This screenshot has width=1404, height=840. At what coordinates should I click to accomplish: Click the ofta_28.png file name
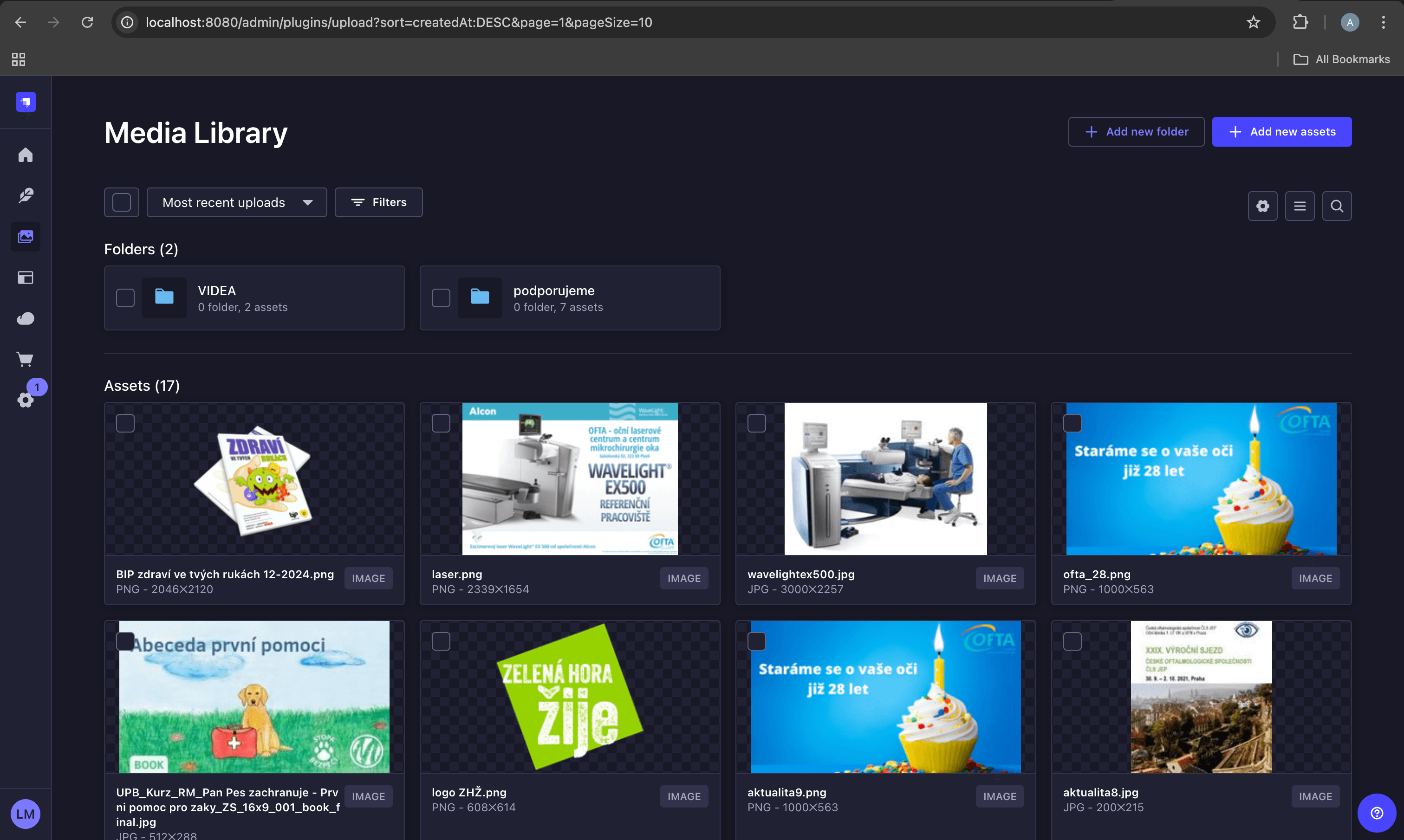tap(1097, 574)
